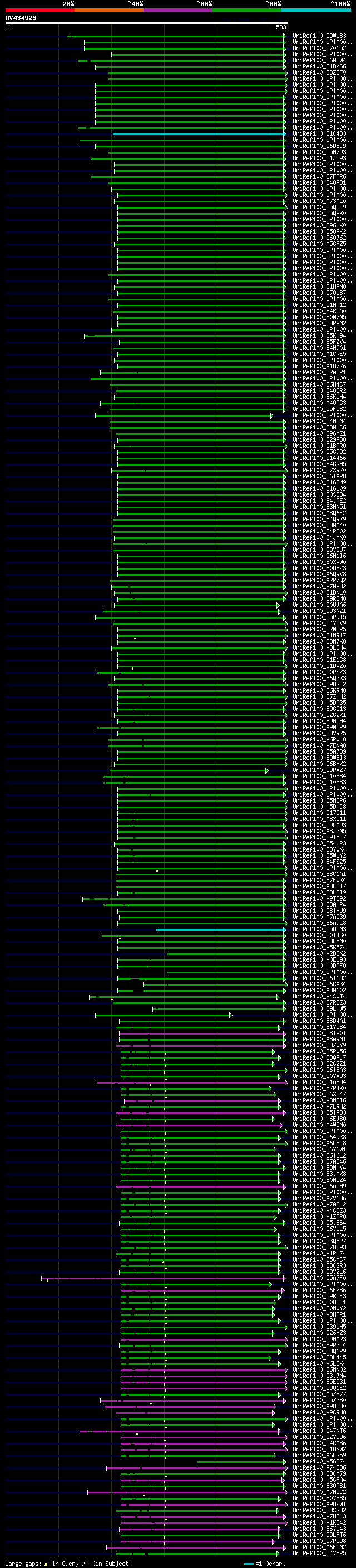Select hit UniRef100_C6MN02
Viewport: 356px width, 1568px height.
pyautogui.click(x=319, y=1369)
